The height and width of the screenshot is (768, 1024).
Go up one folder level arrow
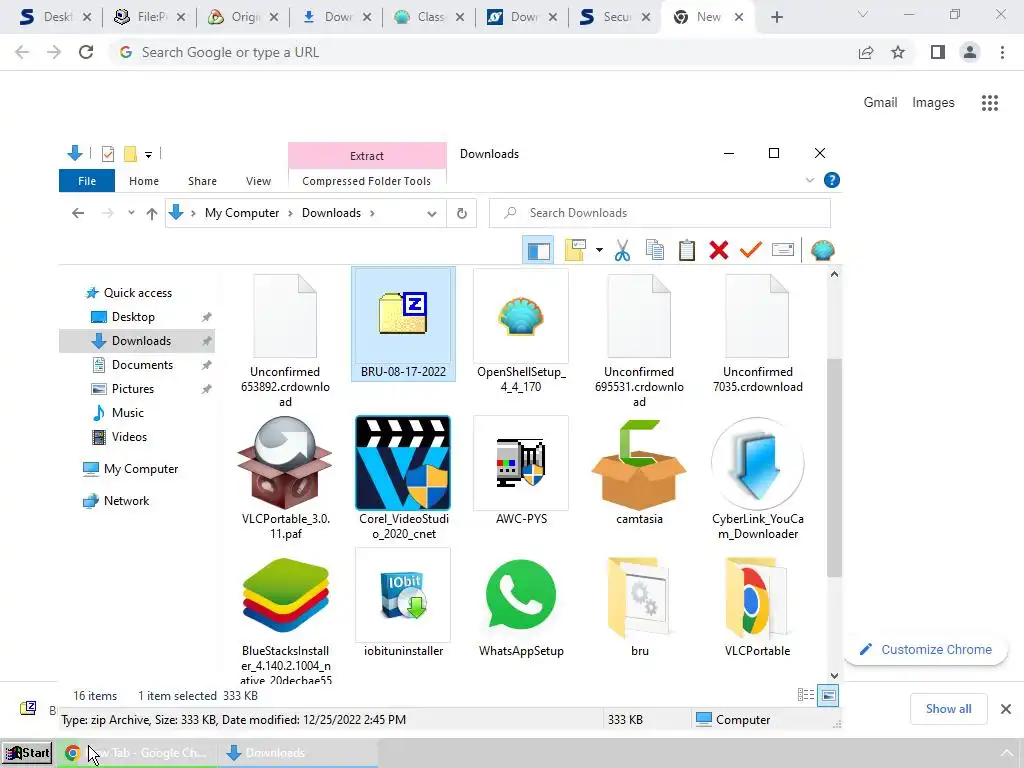click(152, 213)
